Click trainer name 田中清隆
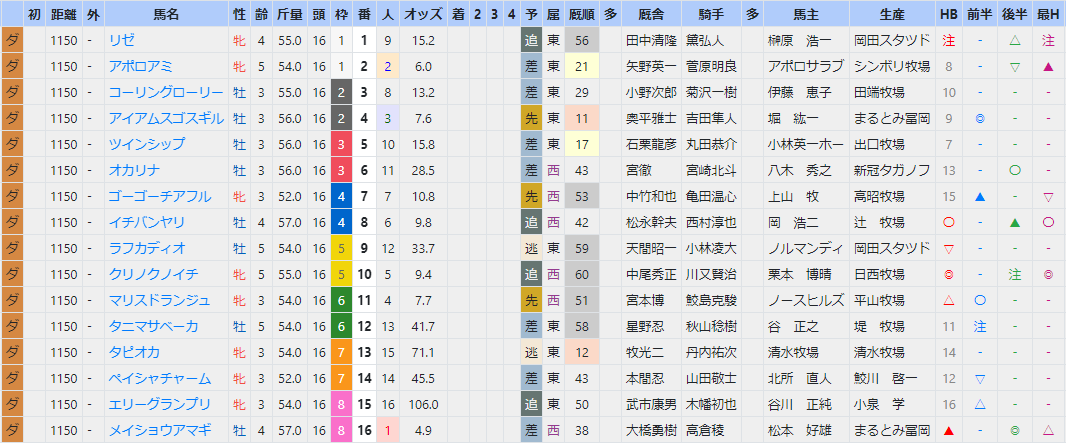Image resolution: width=1066 pixels, height=443 pixels. [651, 41]
